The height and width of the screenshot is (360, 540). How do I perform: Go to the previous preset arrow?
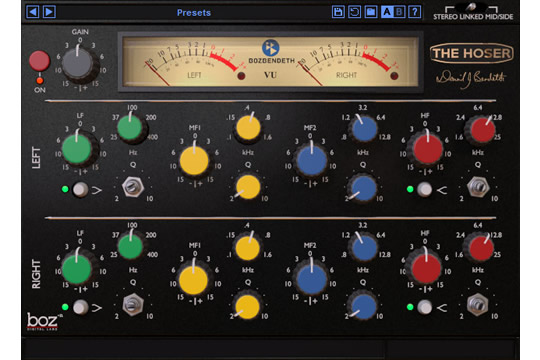[32, 12]
